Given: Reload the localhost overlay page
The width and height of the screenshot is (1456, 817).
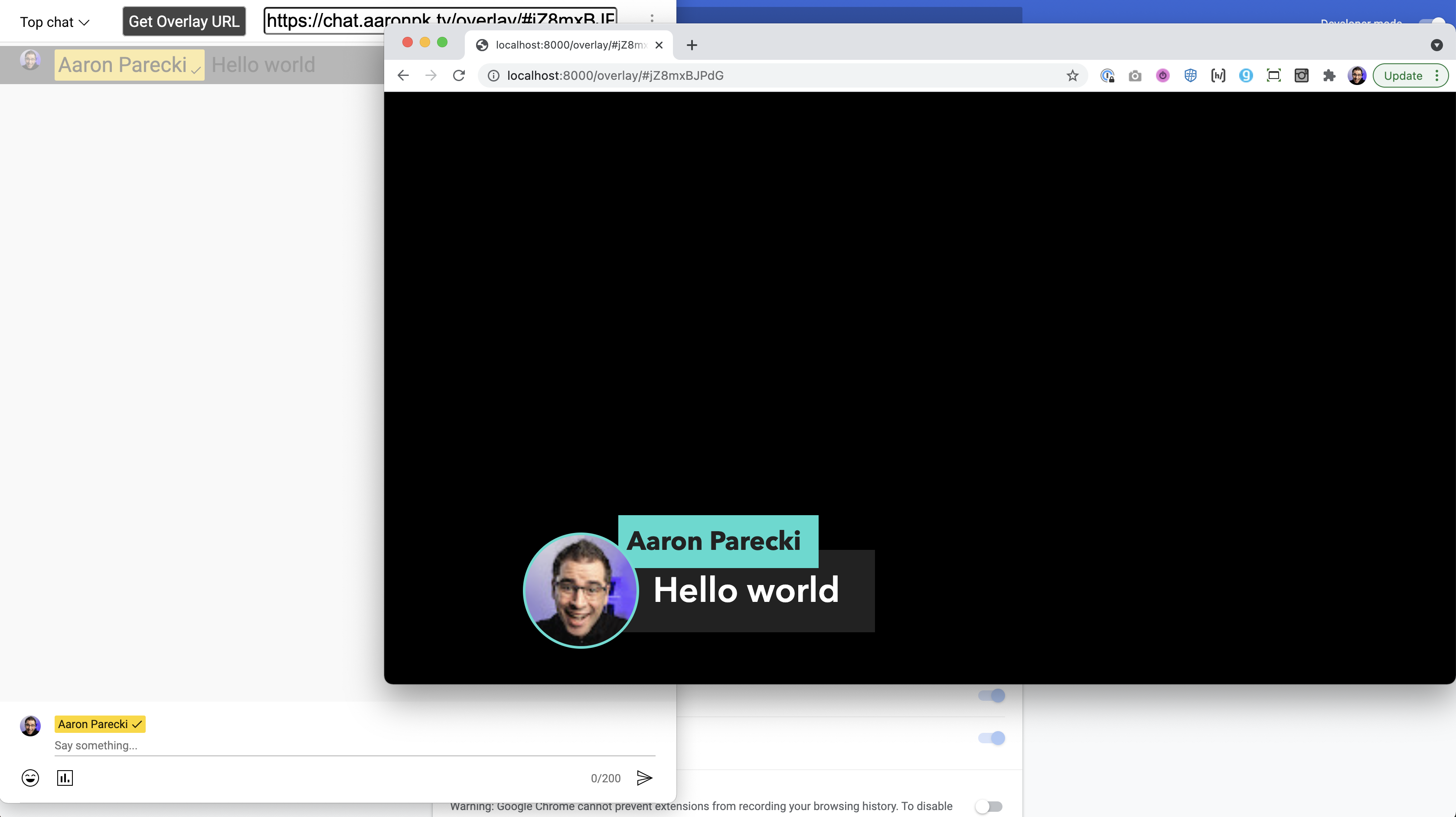Looking at the screenshot, I should pos(459,76).
